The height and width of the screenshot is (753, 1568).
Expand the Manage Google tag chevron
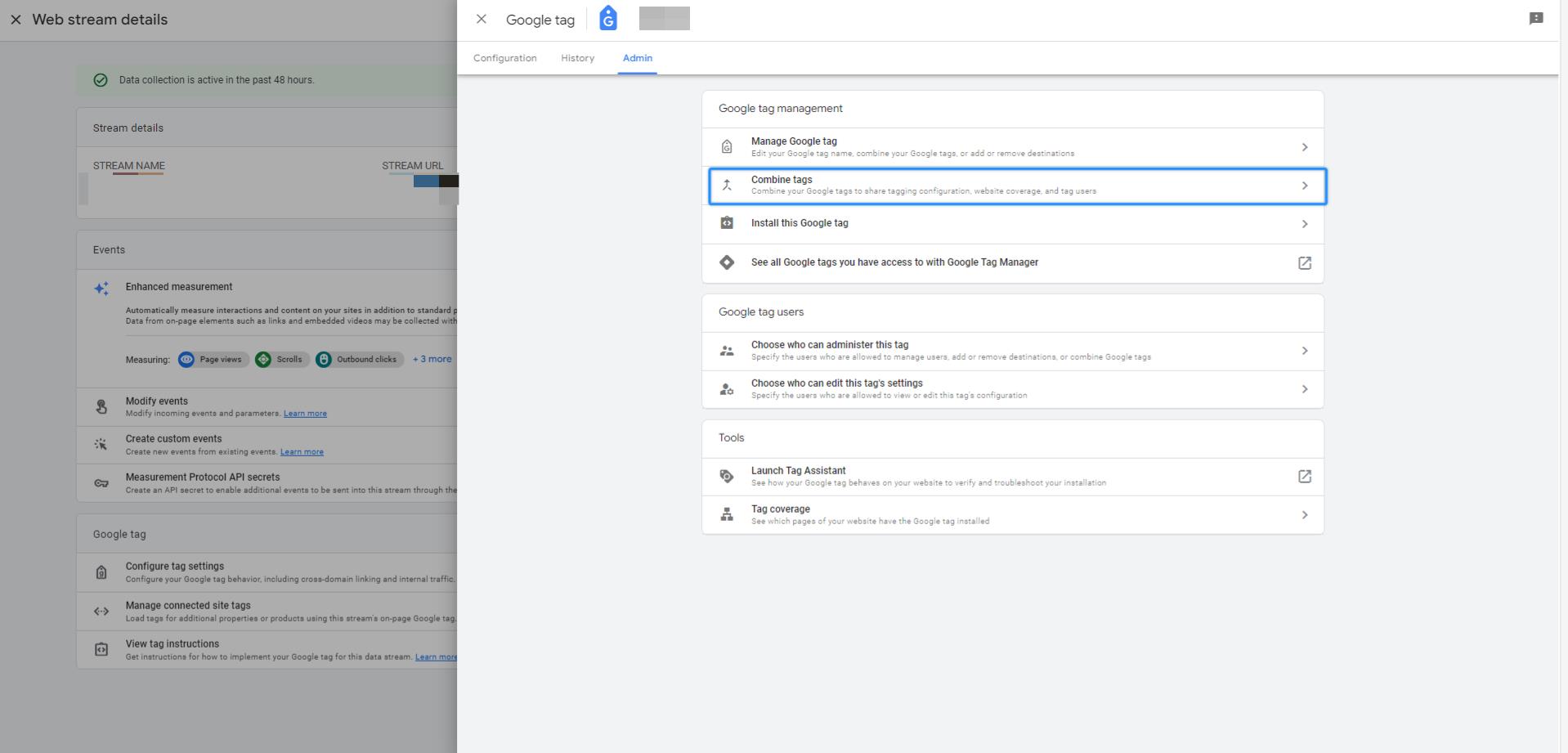point(1305,147)
